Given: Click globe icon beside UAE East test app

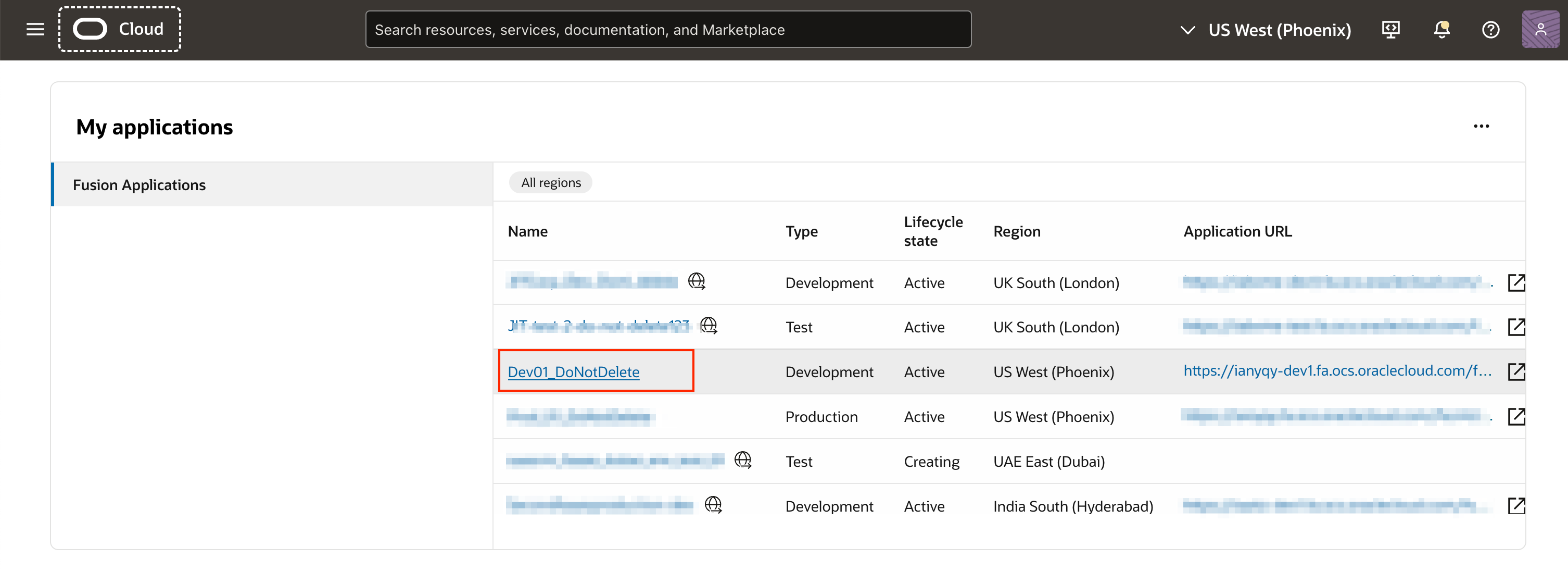Looking at the screenshot, I should pos(742,460).
